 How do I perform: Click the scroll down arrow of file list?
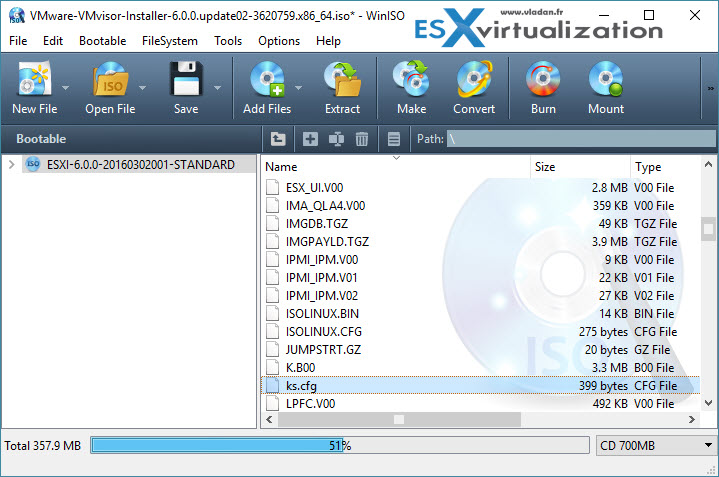(708, 403)
